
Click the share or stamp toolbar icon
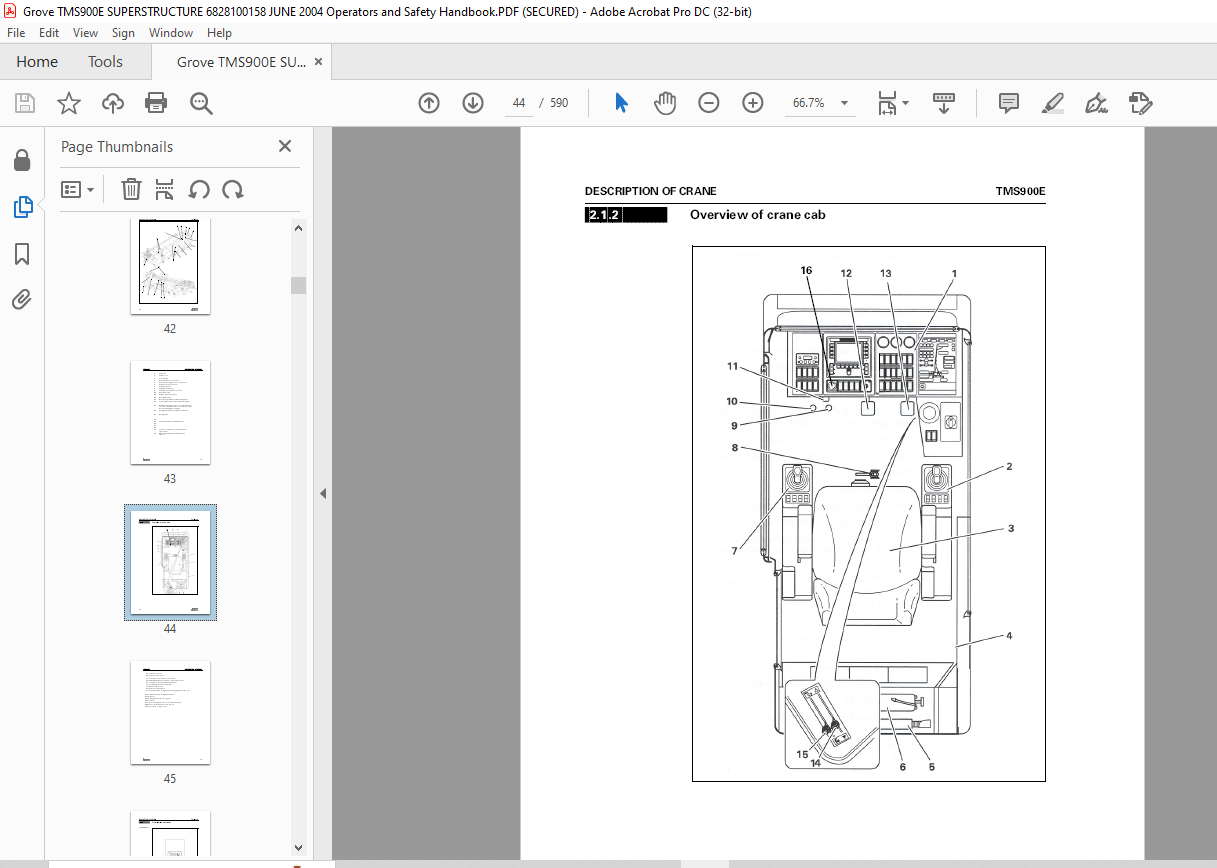(1141, 103)
